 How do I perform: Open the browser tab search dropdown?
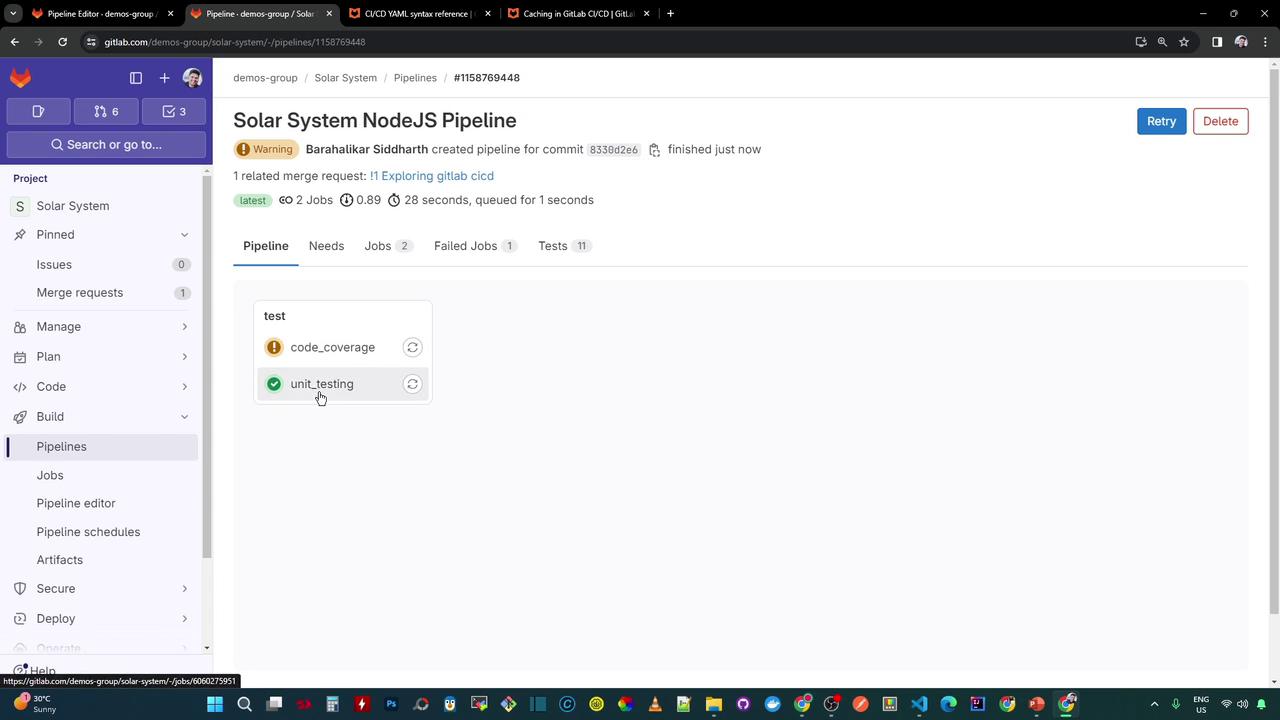(13, 14)
